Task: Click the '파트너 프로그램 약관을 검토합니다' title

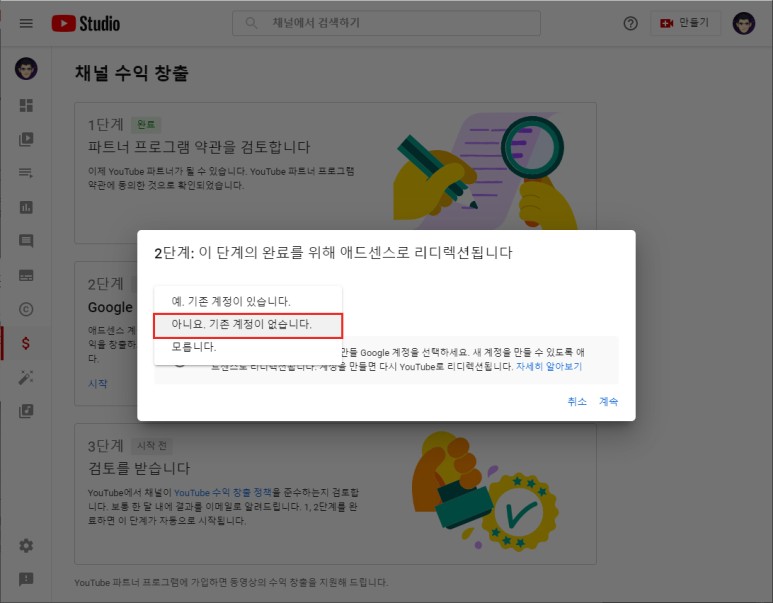Action: click(199, 147)
